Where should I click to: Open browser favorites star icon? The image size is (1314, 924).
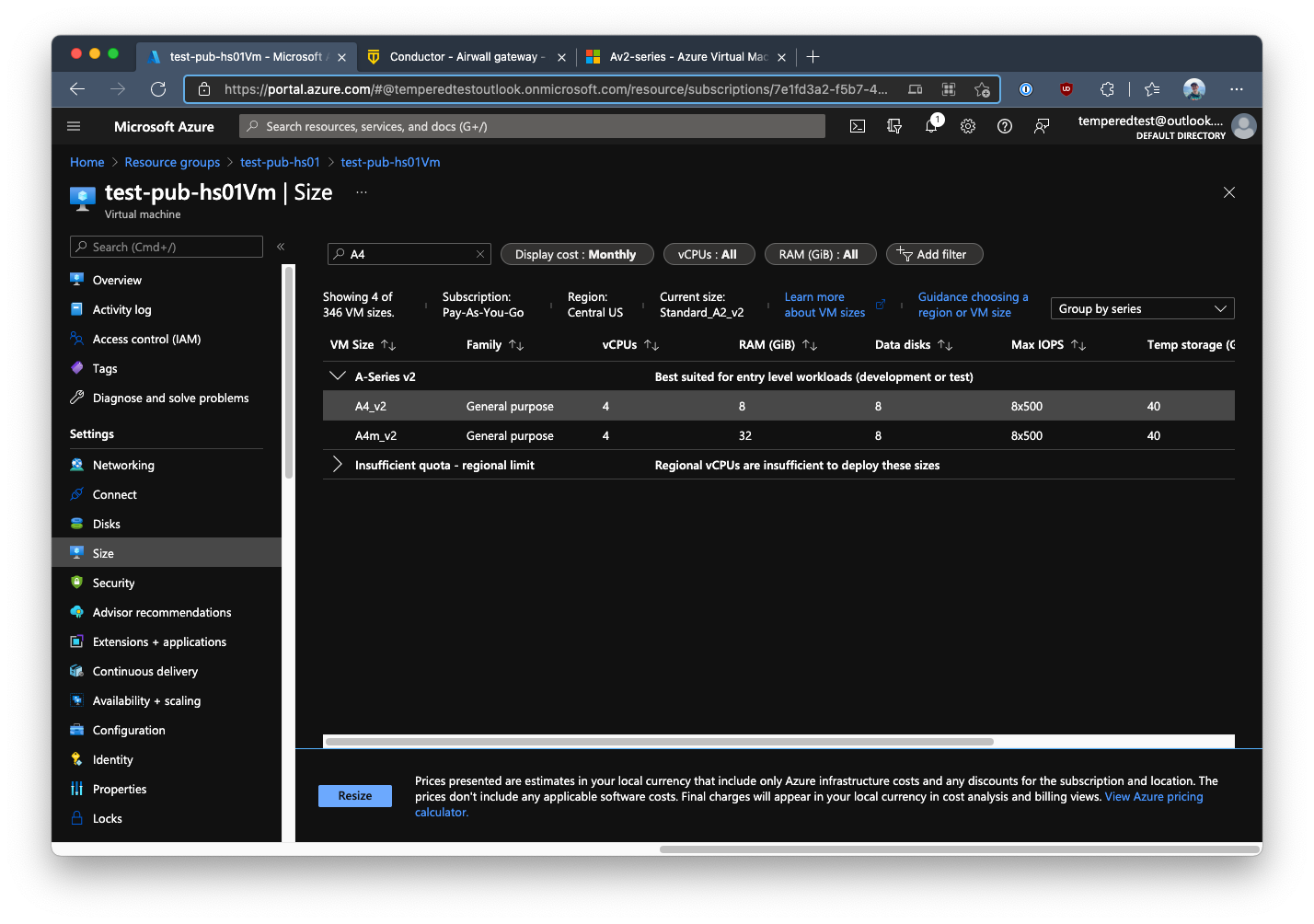1152,89
